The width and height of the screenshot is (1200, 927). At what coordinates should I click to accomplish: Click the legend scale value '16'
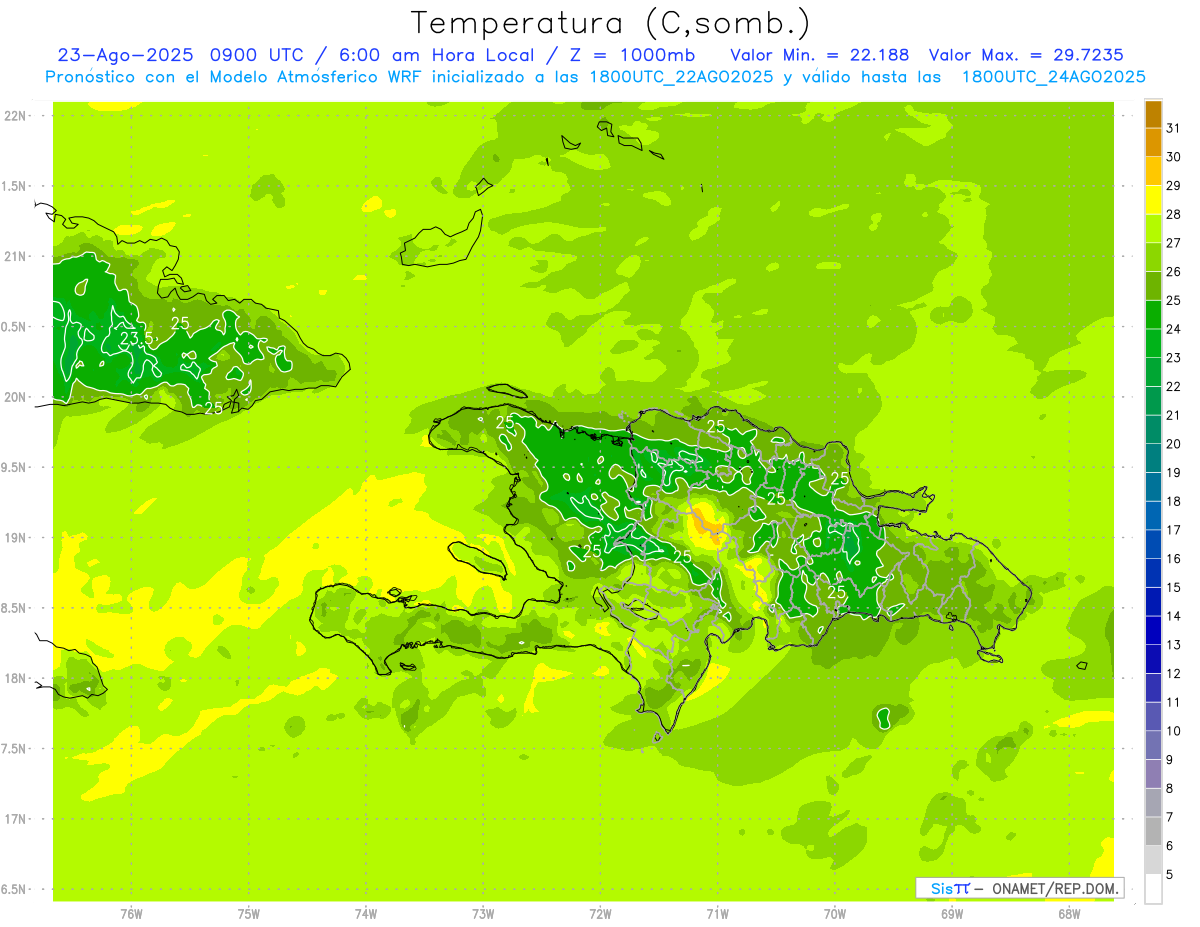[1173, 559]
